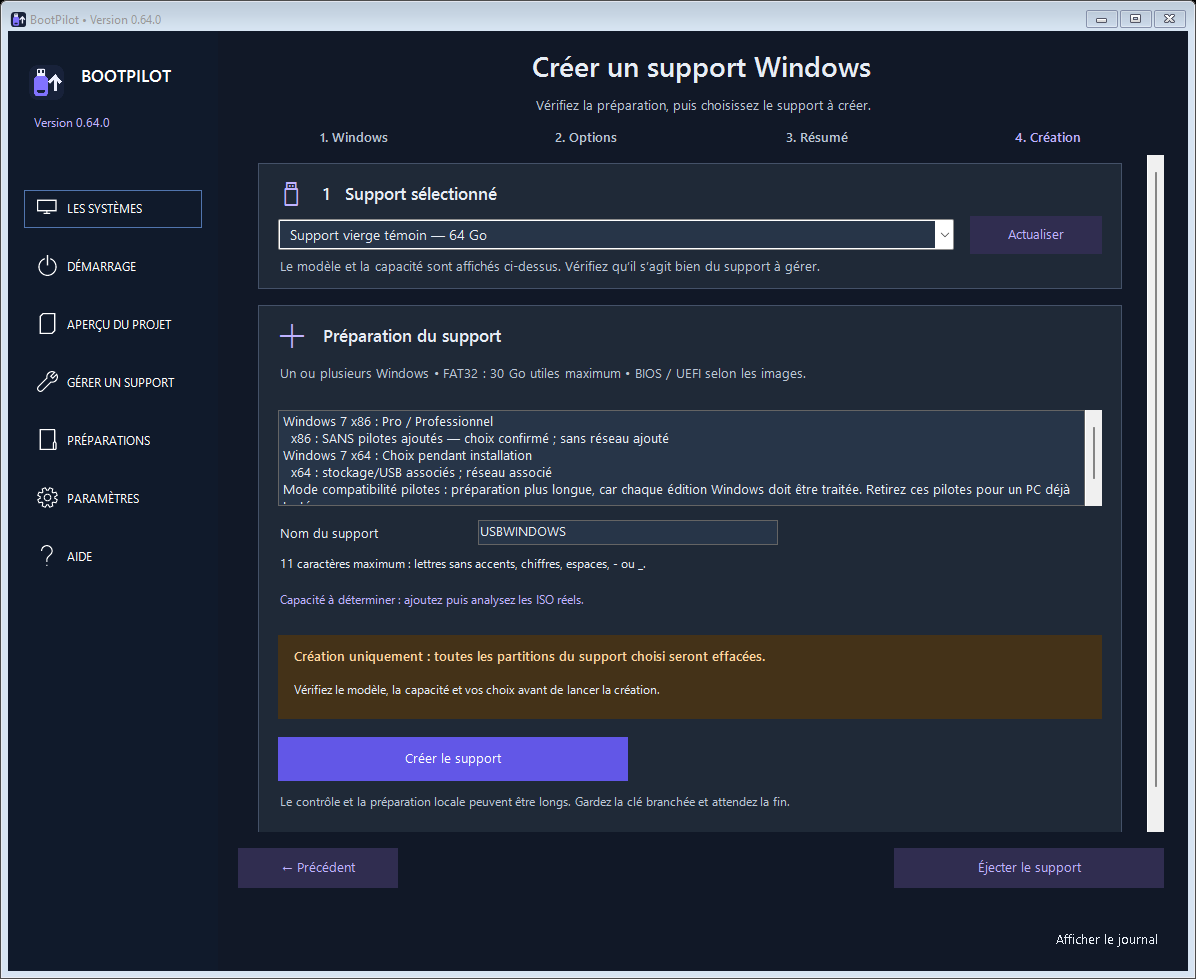Open LES SYSTÈMES section
The width and height of the screenshot is (1196, 979).
coord(113,208)
